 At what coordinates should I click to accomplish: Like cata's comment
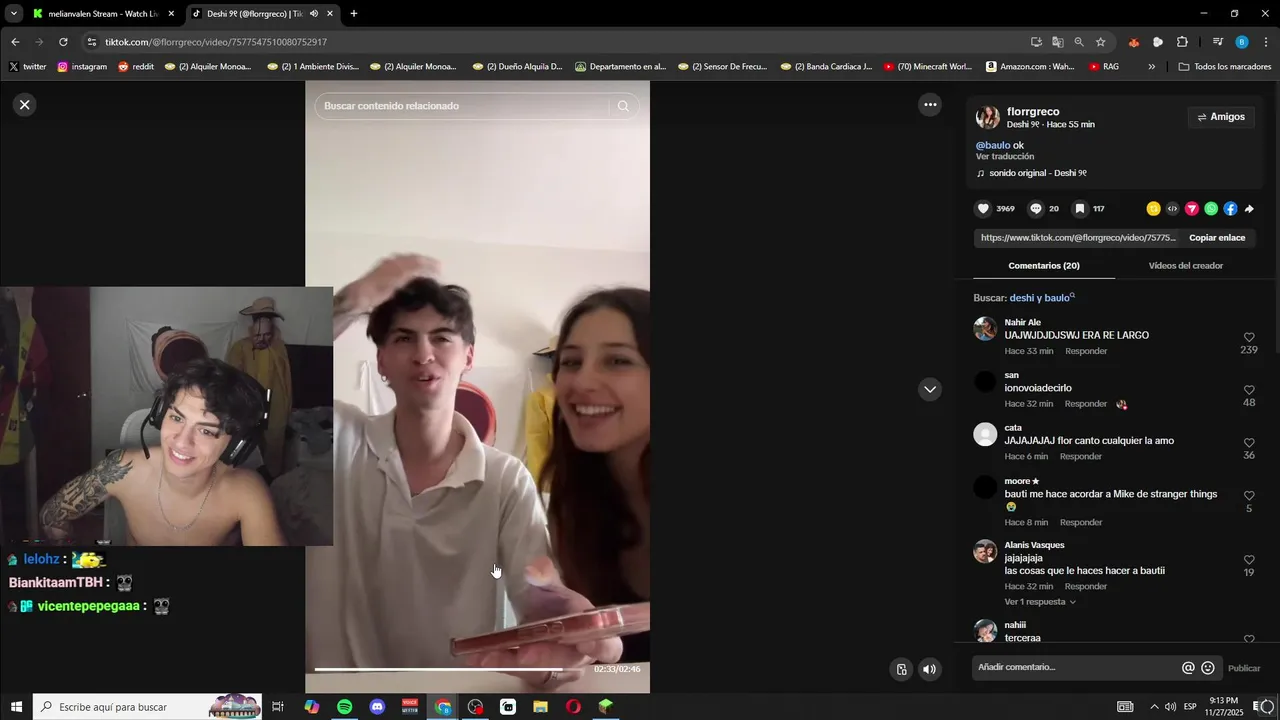(x=1249, y=443)
